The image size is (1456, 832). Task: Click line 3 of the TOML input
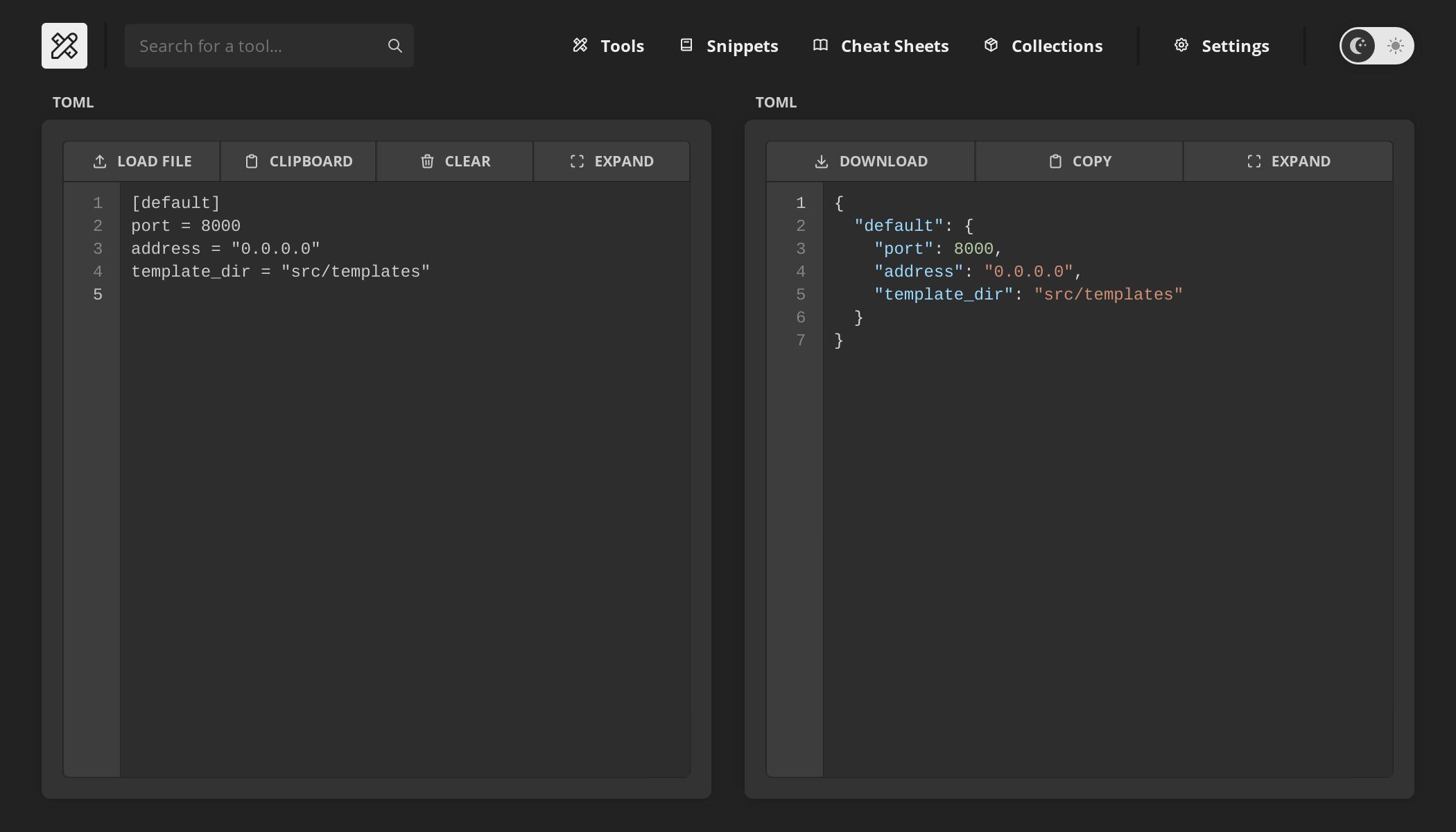pyautogui.click(x=225, y=248)
